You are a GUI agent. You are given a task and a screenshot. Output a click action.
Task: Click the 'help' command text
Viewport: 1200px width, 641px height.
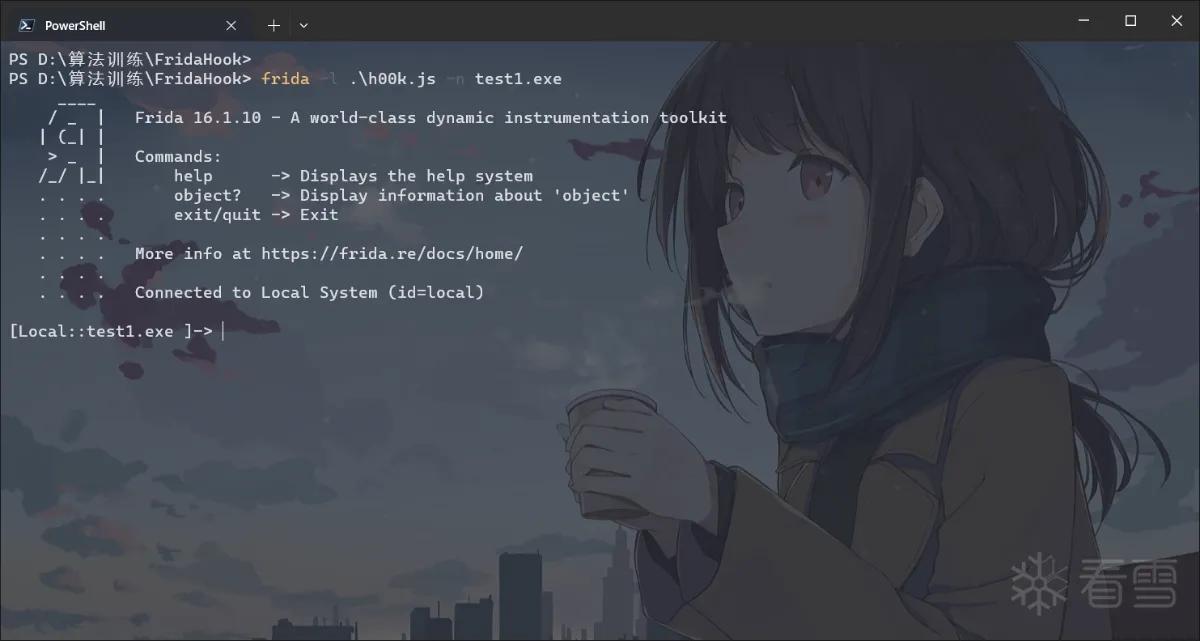click(193, 176)
